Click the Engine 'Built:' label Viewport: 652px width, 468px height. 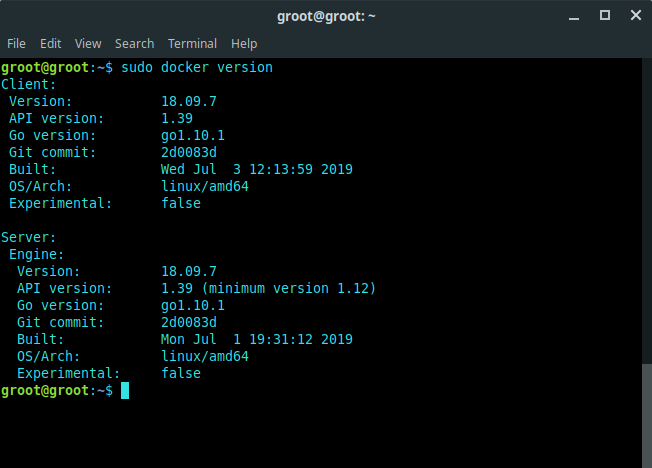pos(40,339)
